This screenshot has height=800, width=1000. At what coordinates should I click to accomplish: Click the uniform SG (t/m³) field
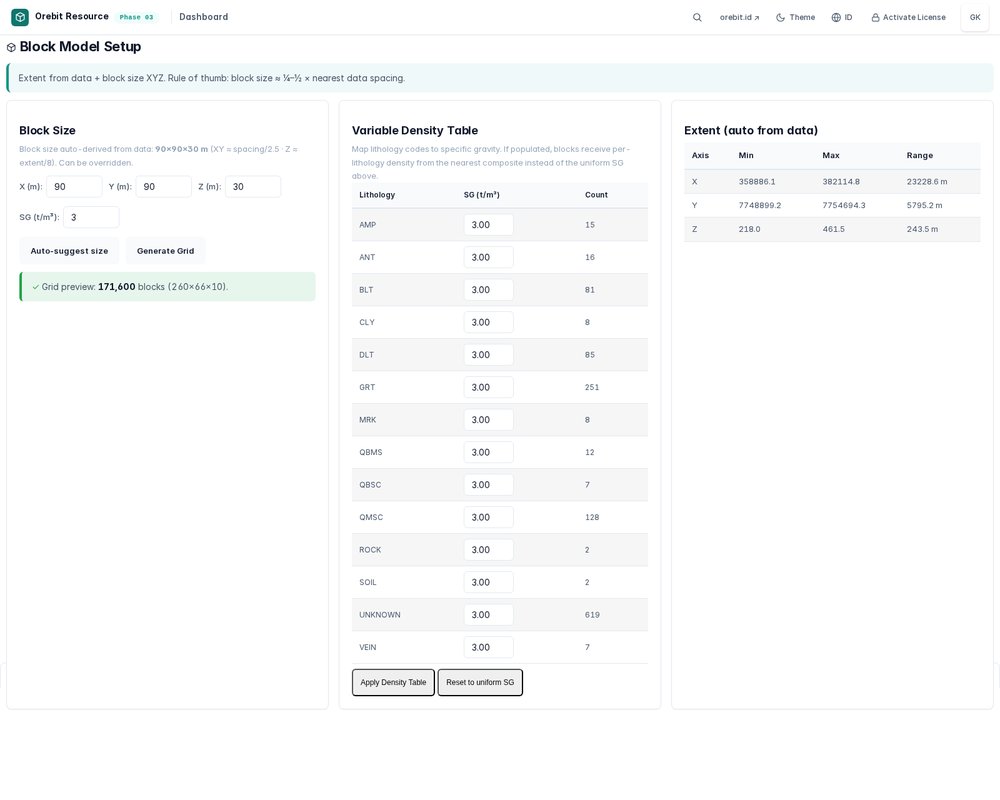tap(91, 217)
